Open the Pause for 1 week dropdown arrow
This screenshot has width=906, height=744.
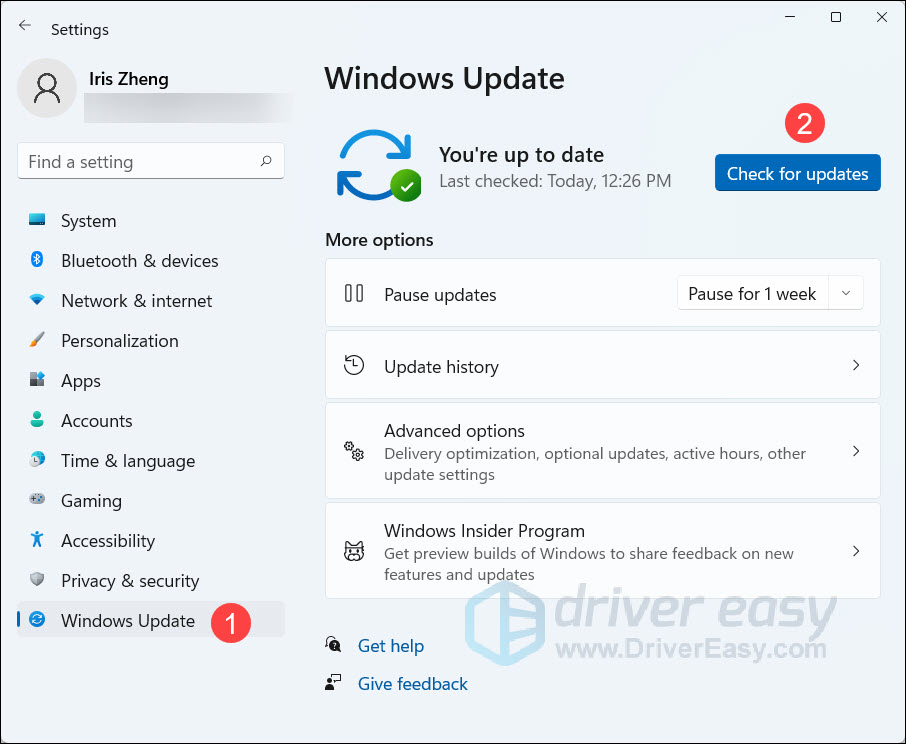coord(846,294)
